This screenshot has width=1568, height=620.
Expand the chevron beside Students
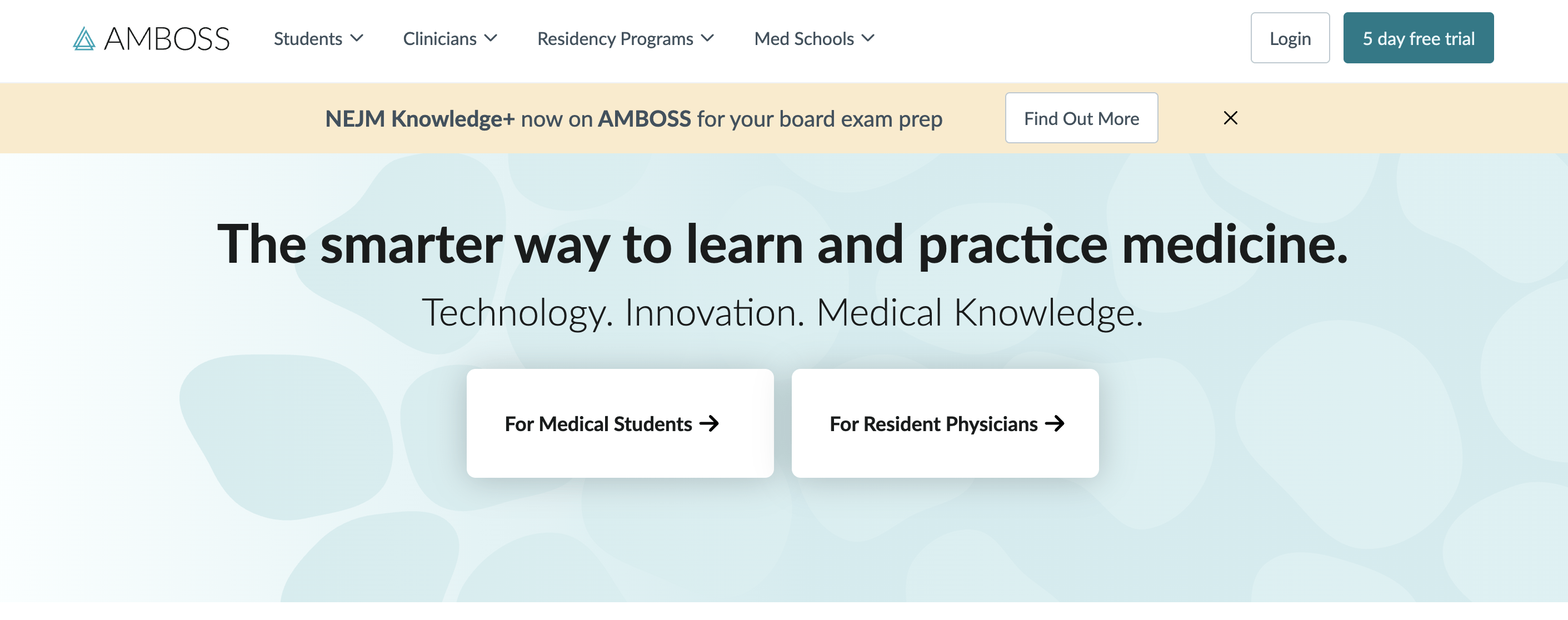pos(357,38)
